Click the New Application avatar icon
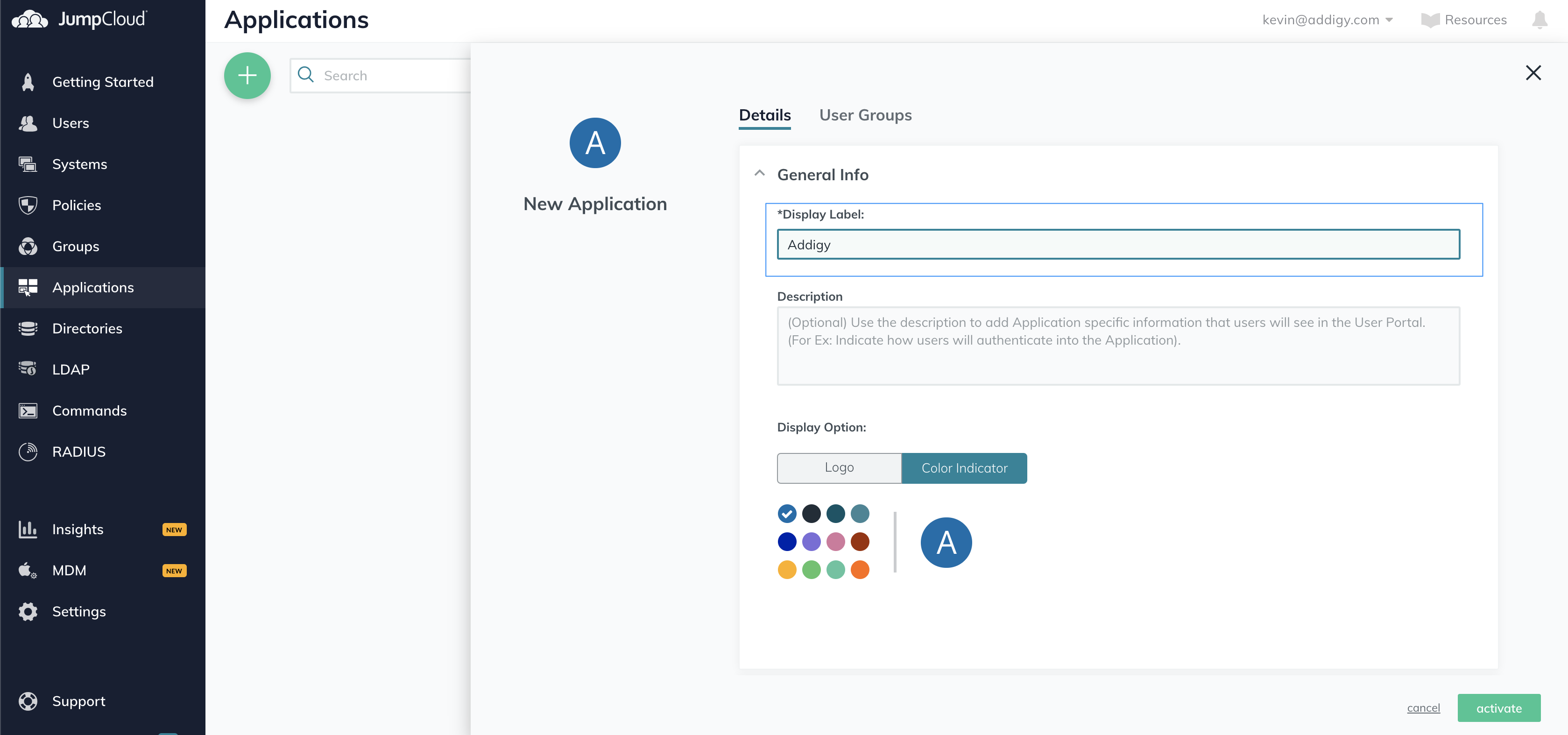This screenshot has width=1568, height=735. coord(595,143)
